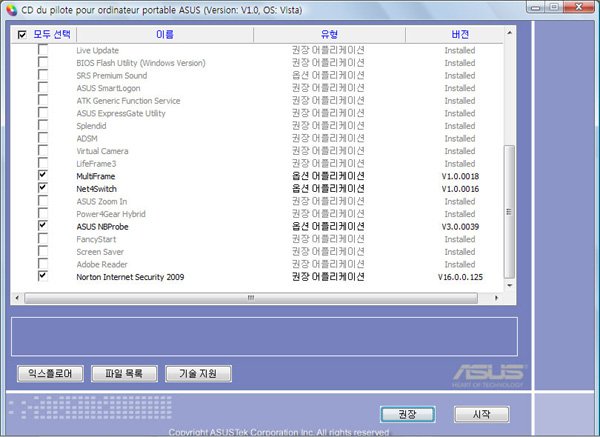
Task: Click the SRS Premium Sound name text
Action: pos(112,76)
